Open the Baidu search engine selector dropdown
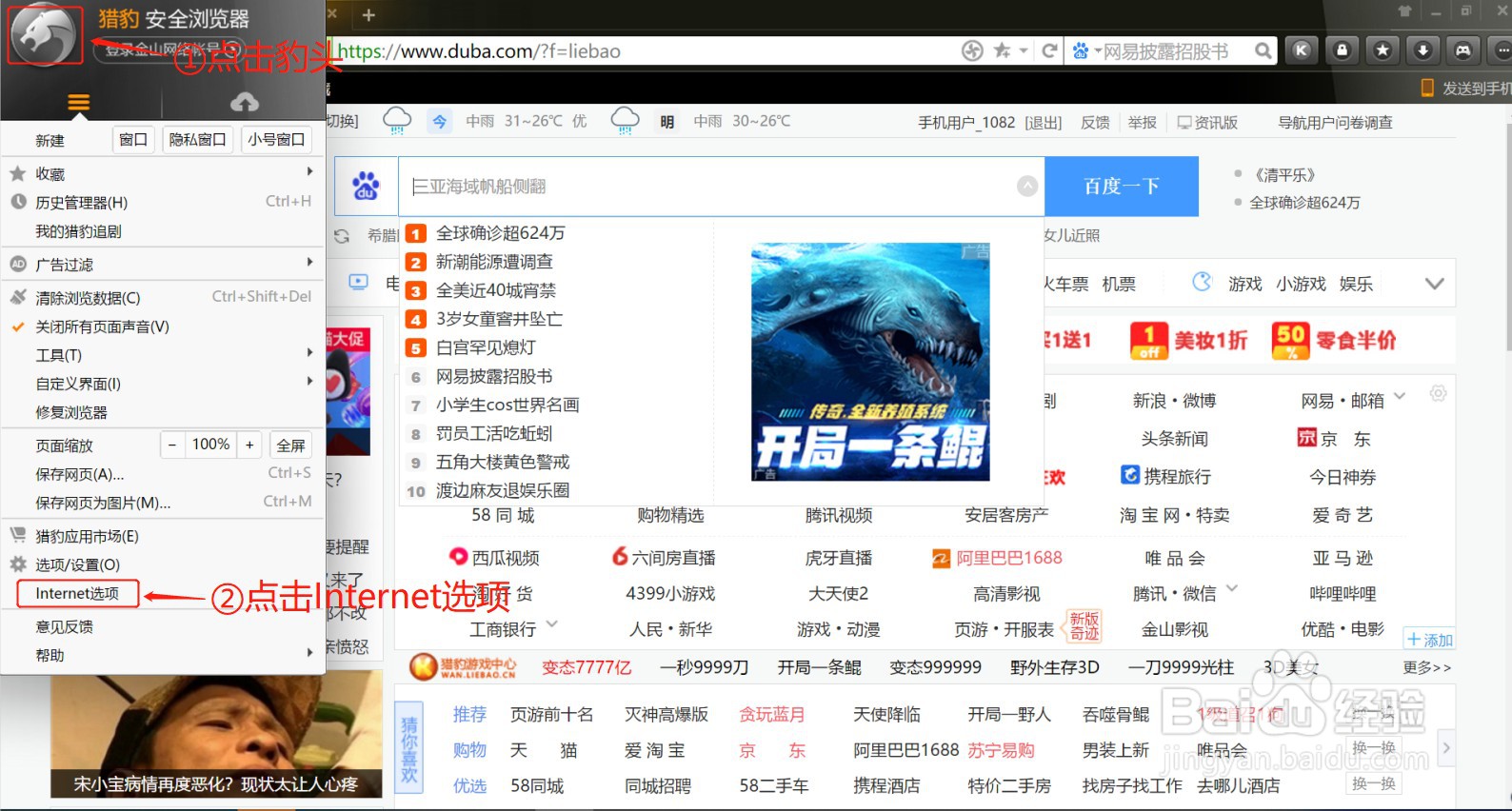 pyautogui.click(x=1086, y=51)
